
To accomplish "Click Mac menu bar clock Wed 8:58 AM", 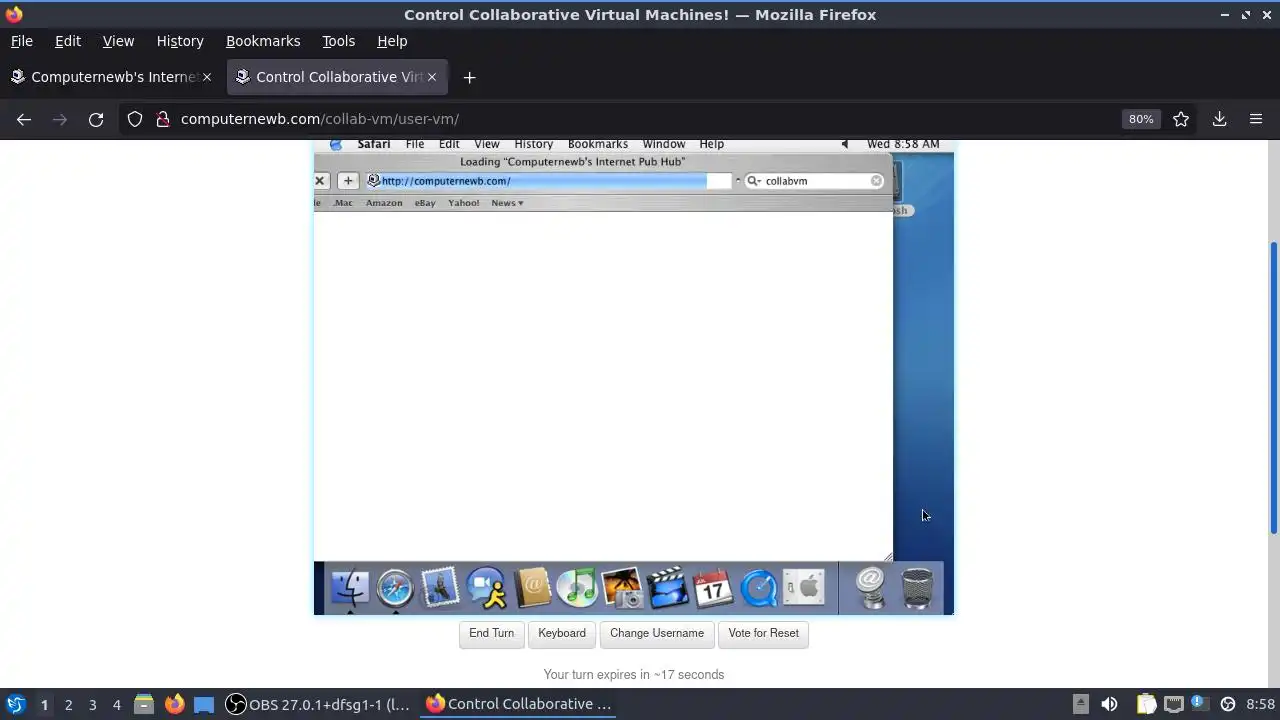I will [x=903, y=144].
